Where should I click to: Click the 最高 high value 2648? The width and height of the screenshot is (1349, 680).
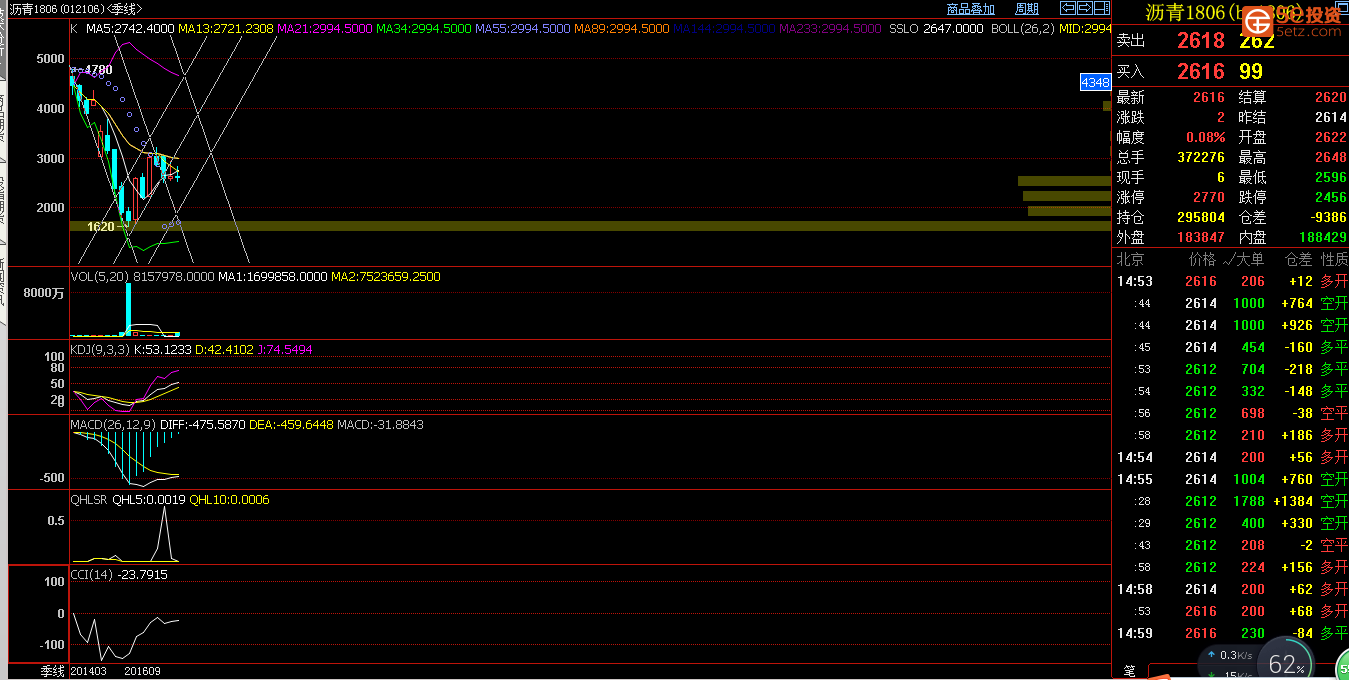(x=1331, y=157)
